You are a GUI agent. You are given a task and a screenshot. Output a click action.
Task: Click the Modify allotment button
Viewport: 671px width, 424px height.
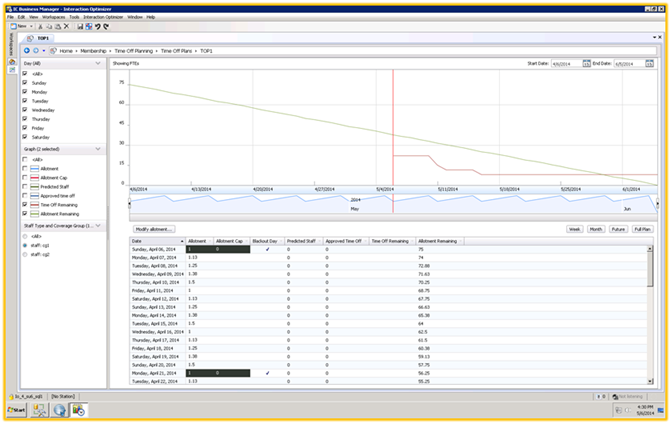pyautogui.click(x=154, y=229)
